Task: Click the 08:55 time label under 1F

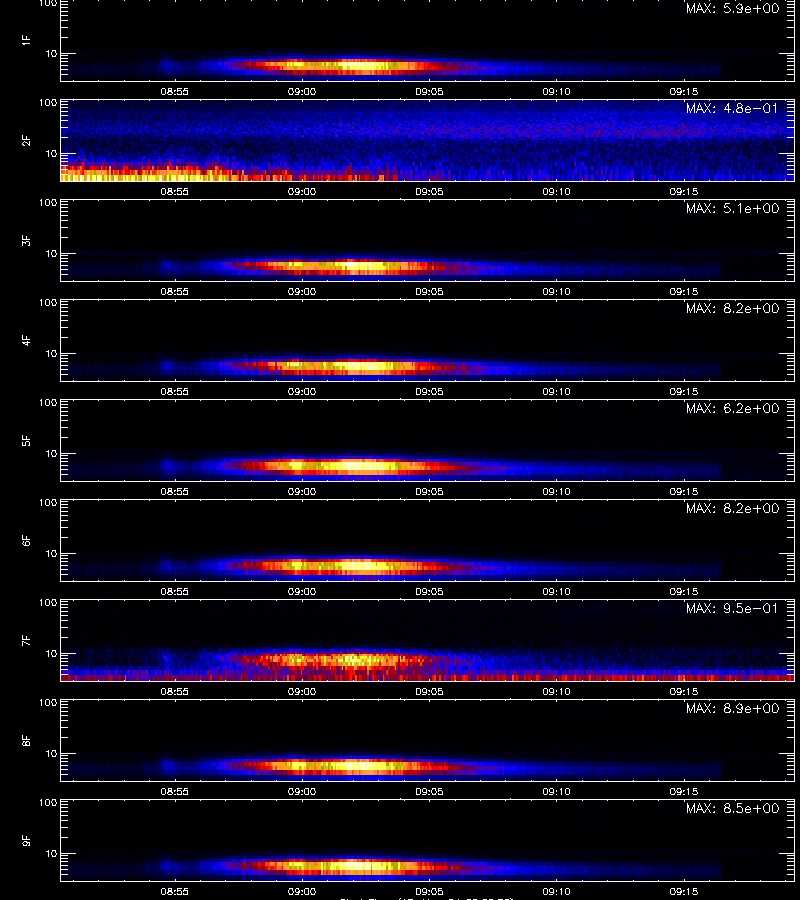Action: click(x=174, y=92)
